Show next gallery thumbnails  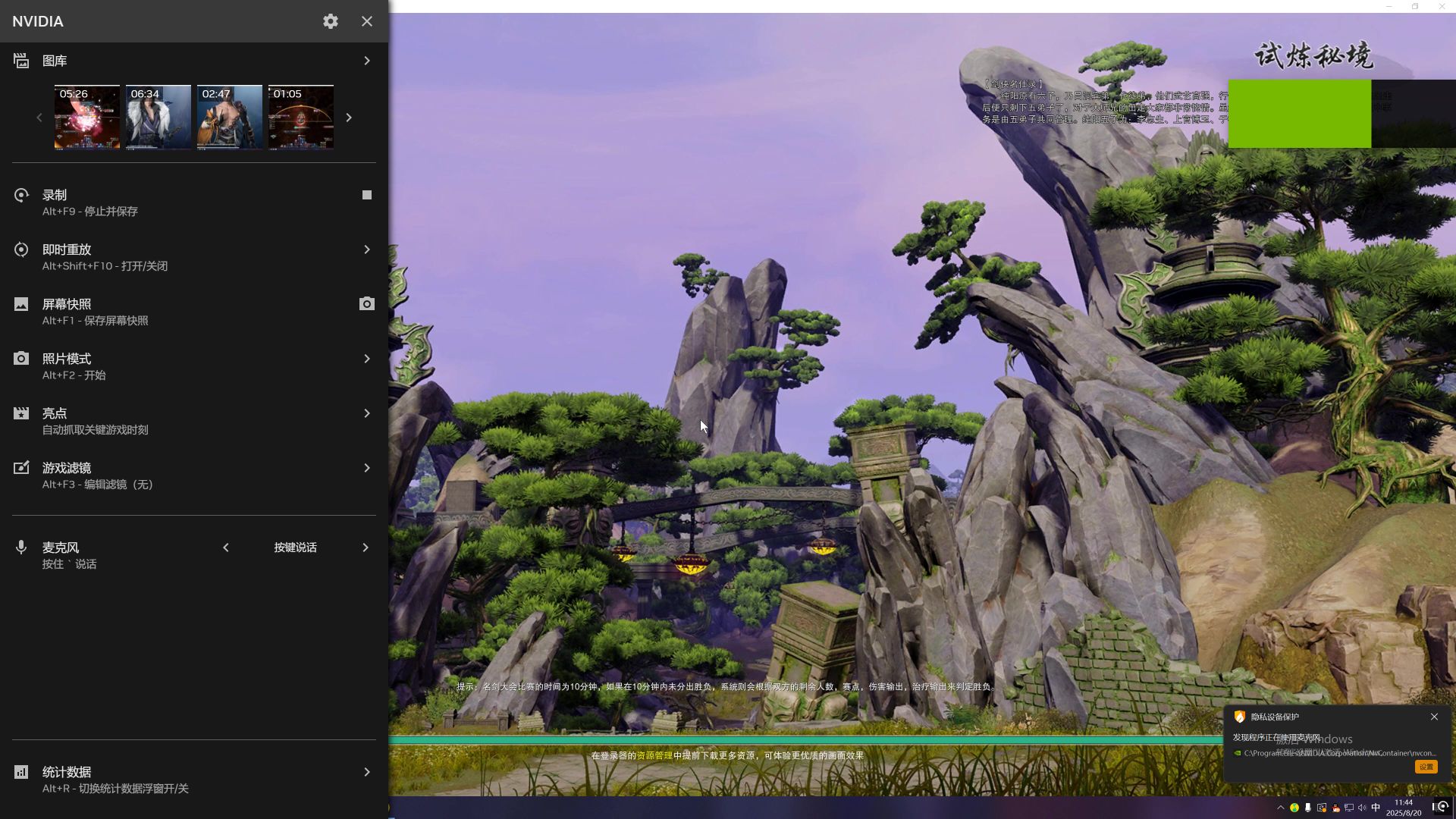point(349,118)
